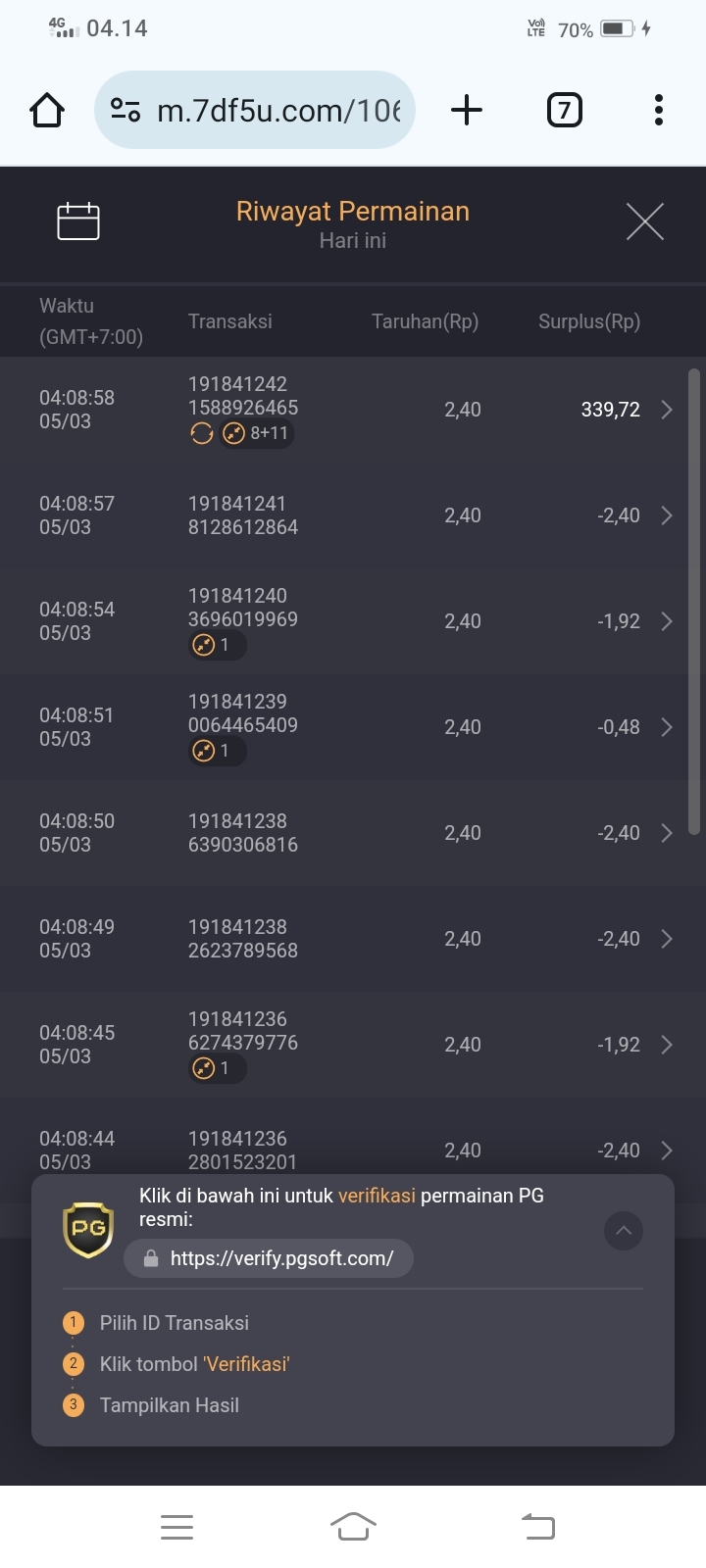Click the transaction list scrollbar
Image resolution: width=706 pixels, height=1568 pixels.
click(x=694, y=601)
